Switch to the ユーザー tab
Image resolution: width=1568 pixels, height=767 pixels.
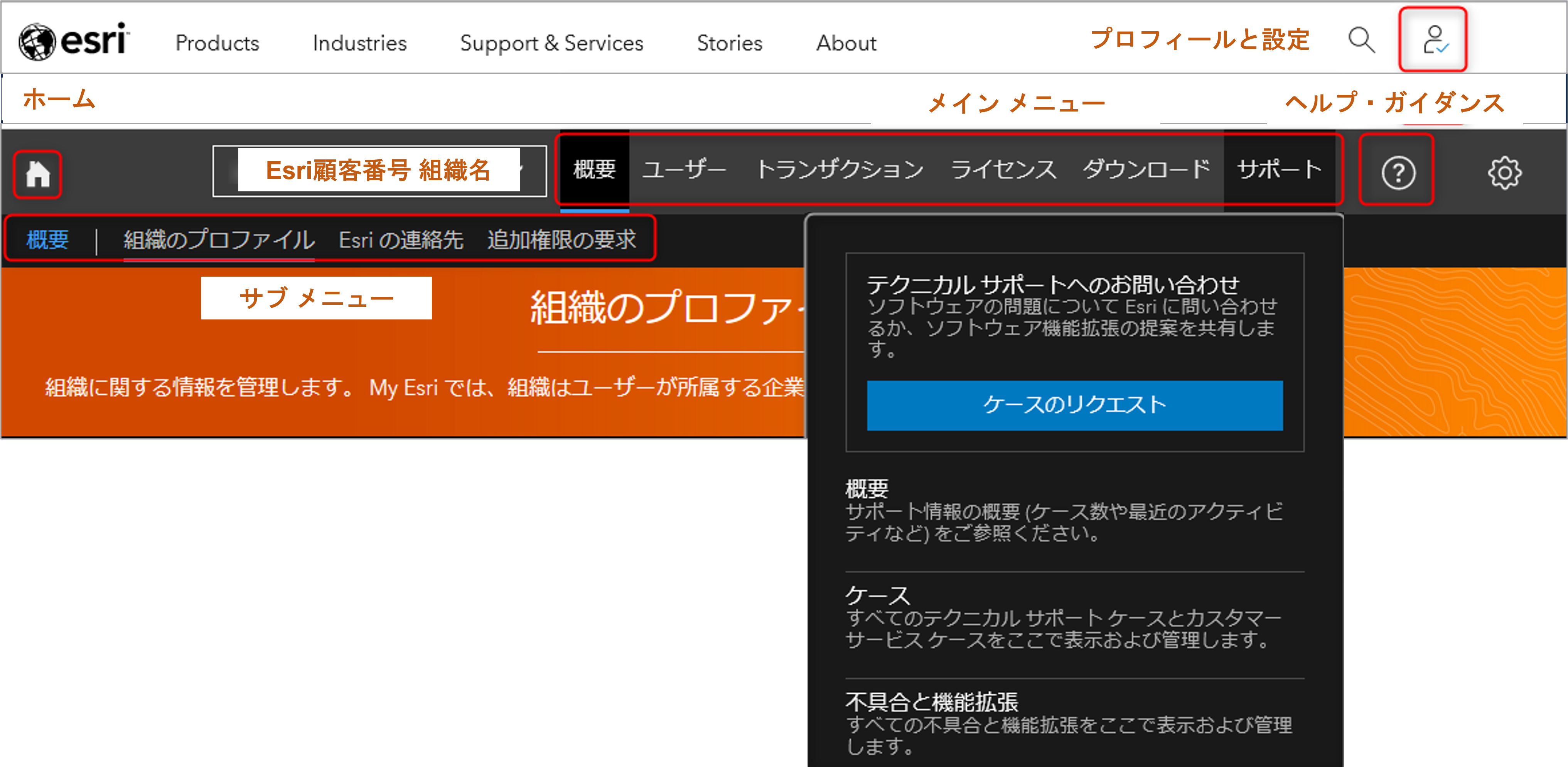click(684, 169)
